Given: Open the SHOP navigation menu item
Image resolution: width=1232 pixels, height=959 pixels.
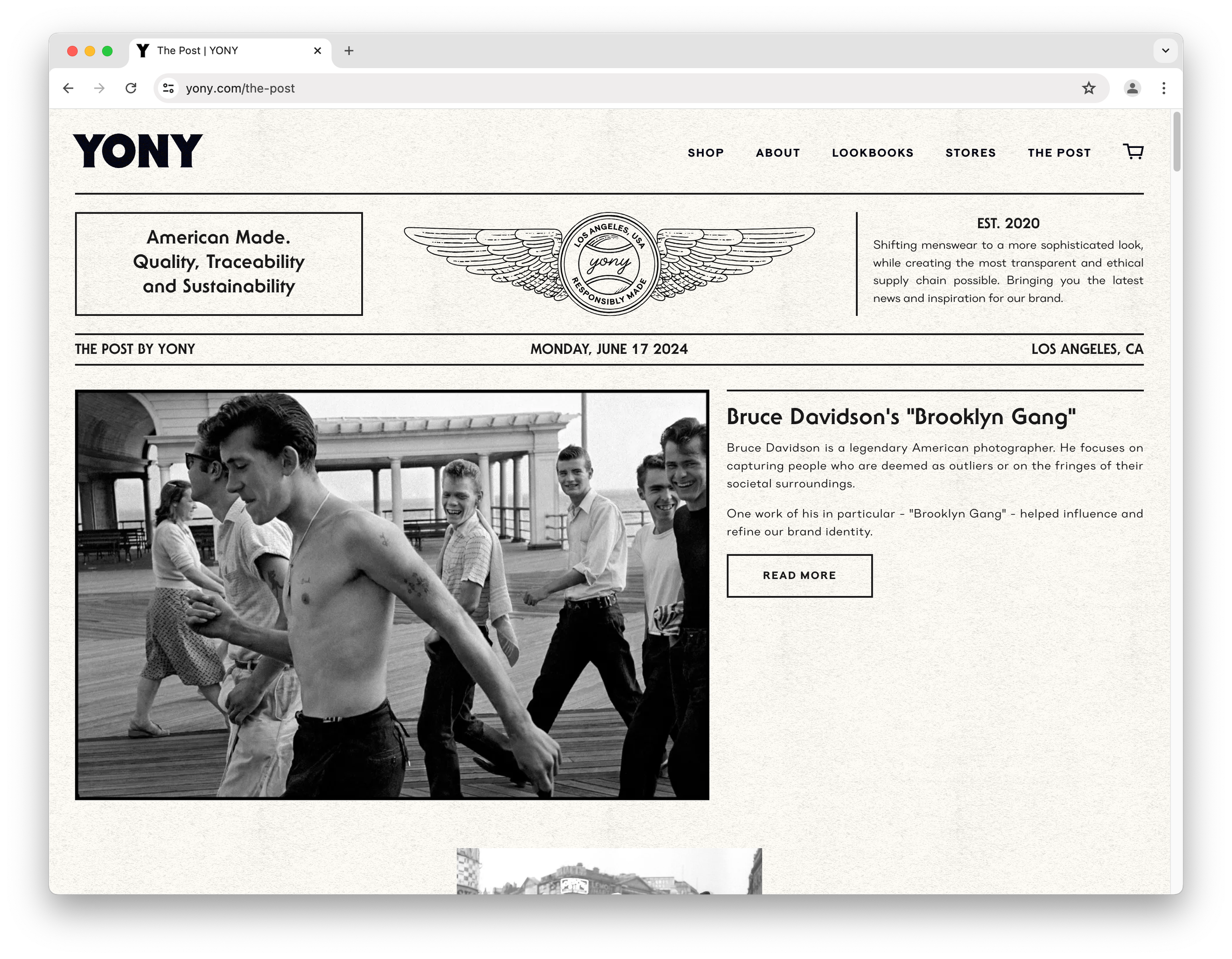Looking at the screenshot, I should (705, 153).
